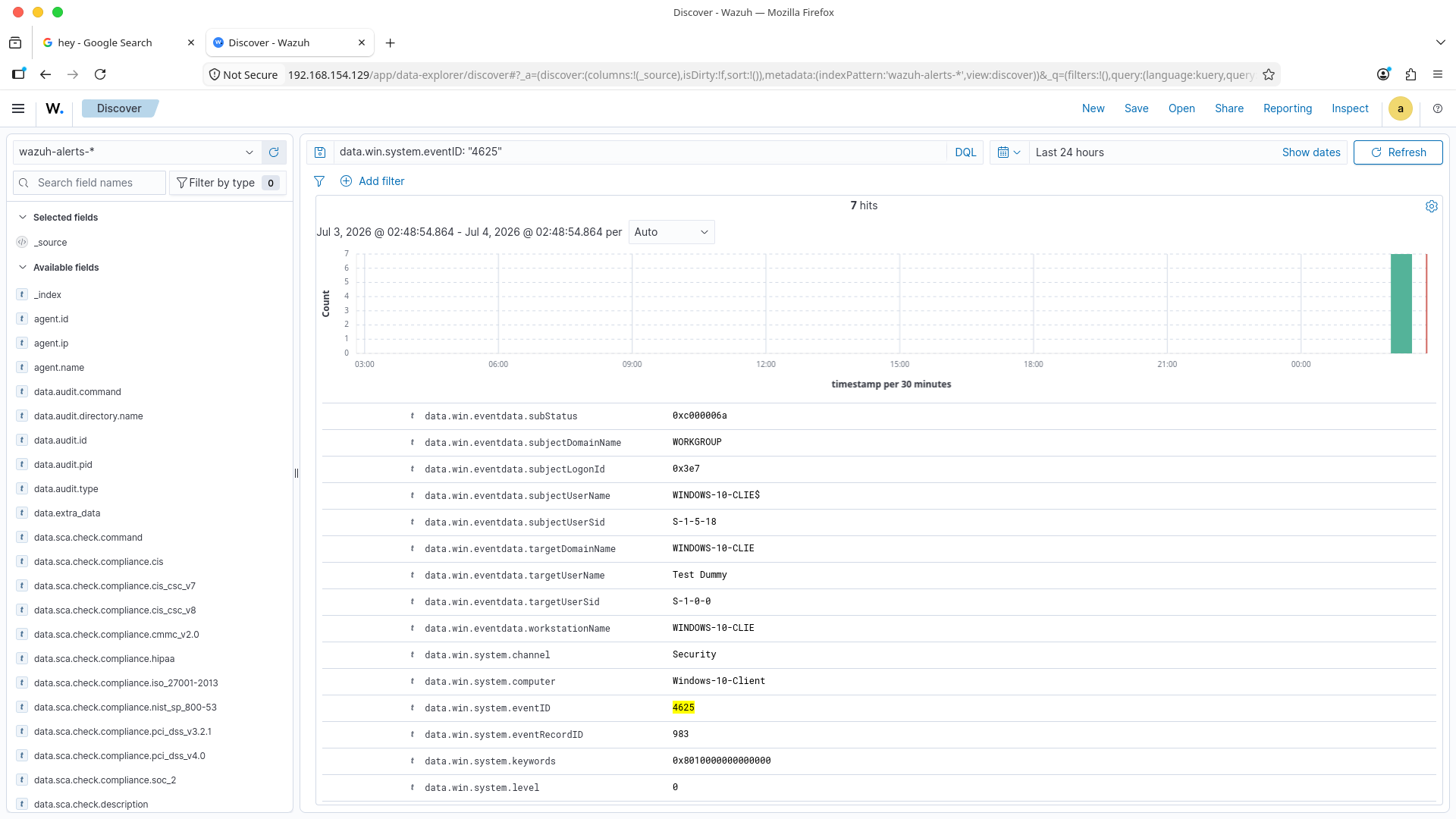Click the sidebar resize handle

pos(297,473)
